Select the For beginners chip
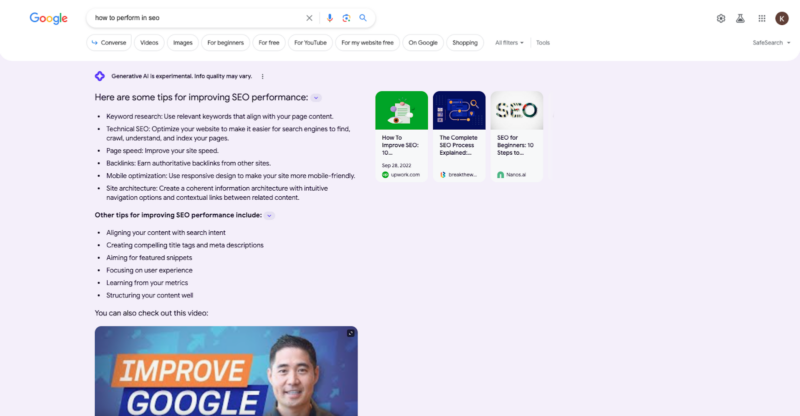 coord(226,43)
